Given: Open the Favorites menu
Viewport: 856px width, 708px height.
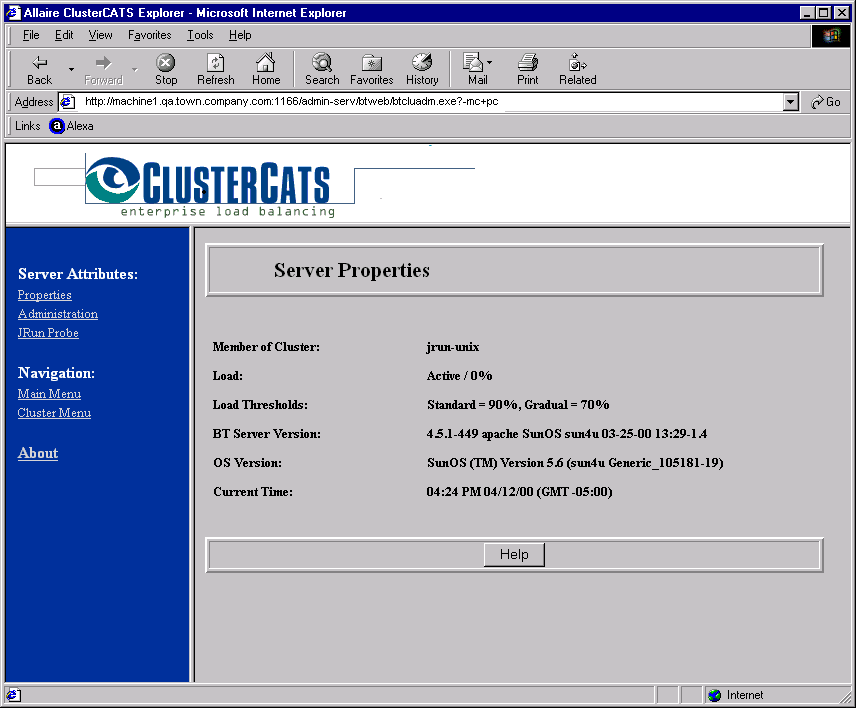Looking at the screenshot, I should tap(150, 35).
